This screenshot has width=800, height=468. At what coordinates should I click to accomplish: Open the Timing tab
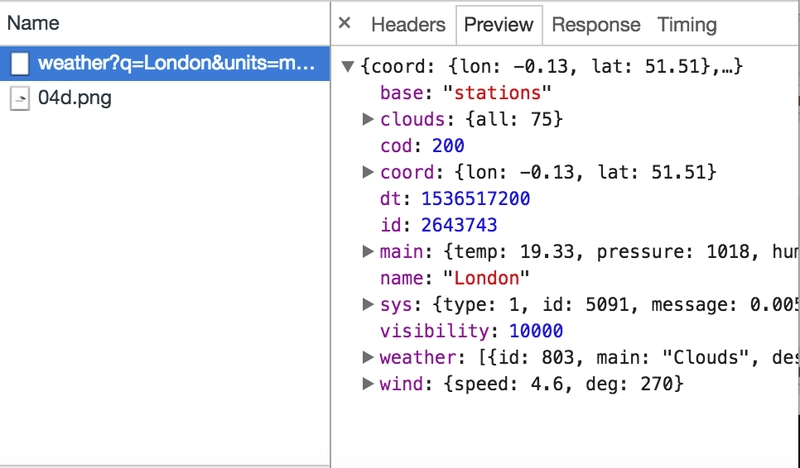(x=687, y=24)
